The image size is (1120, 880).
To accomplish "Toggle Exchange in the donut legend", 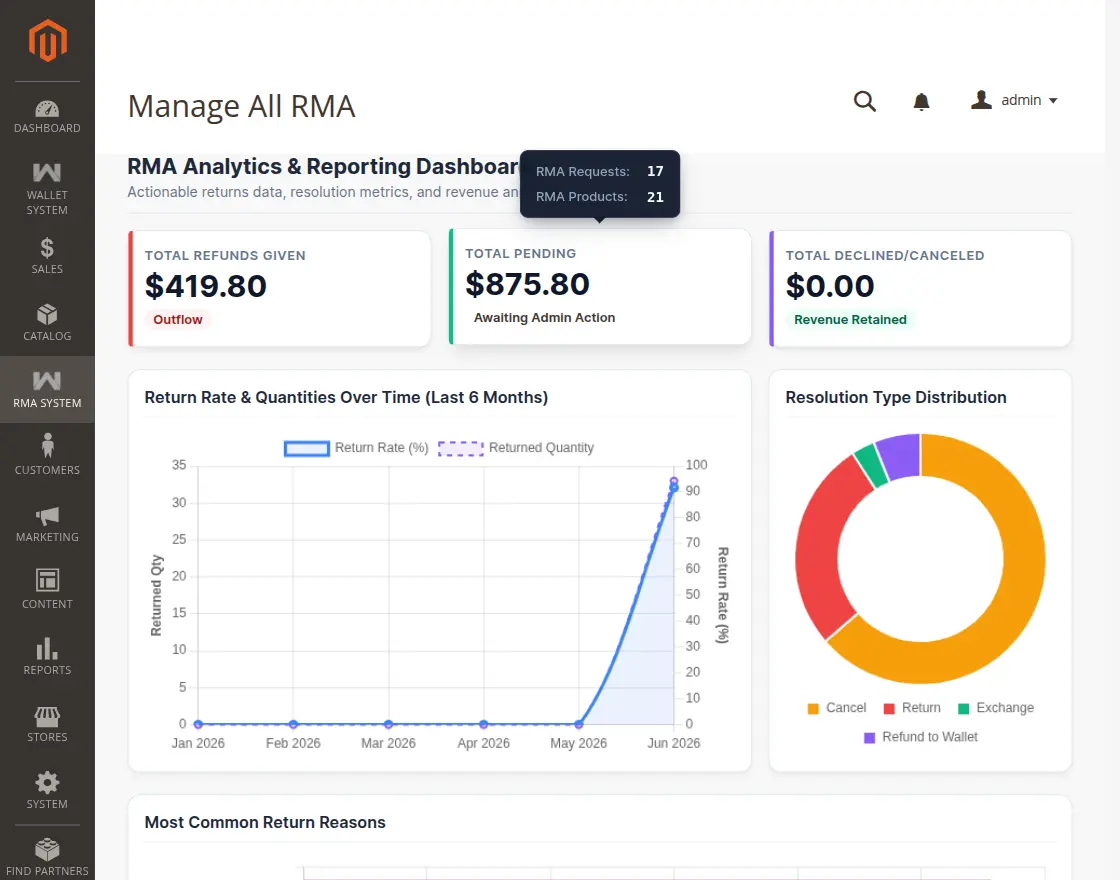I will tap(996, 708).
